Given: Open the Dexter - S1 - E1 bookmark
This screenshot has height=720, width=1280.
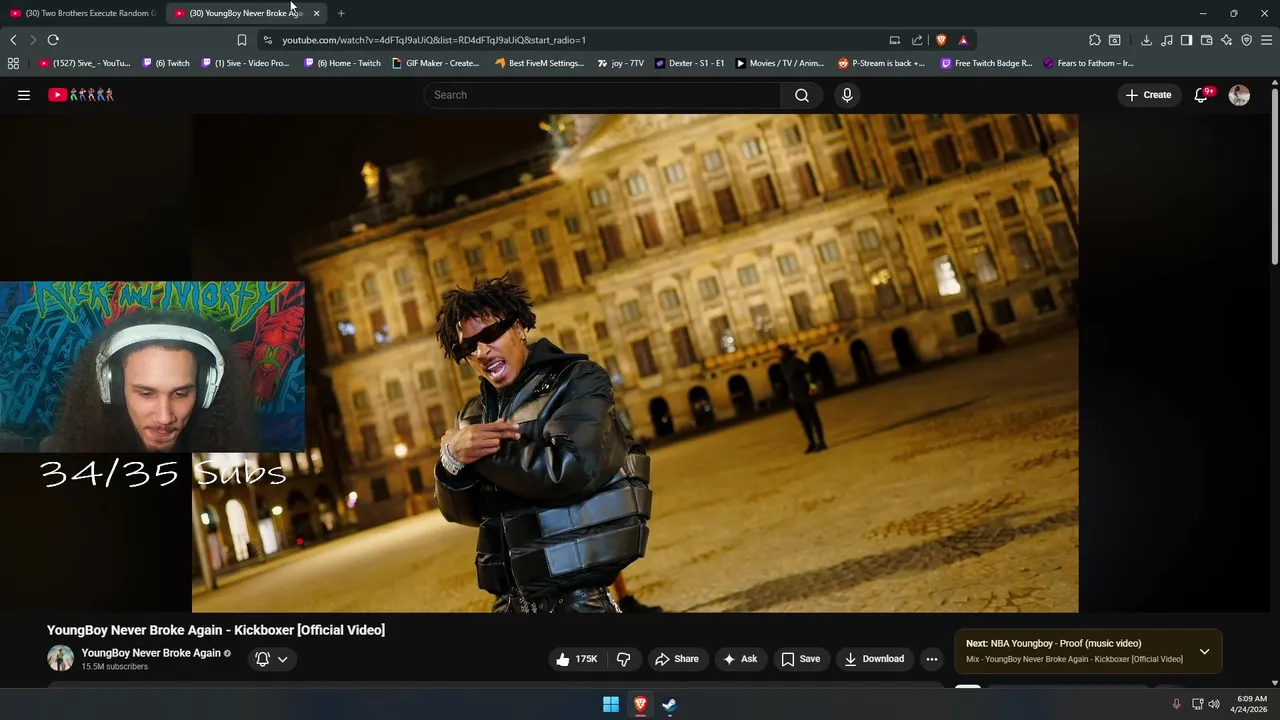Looking at the screenshot, I should click(689, 63).
